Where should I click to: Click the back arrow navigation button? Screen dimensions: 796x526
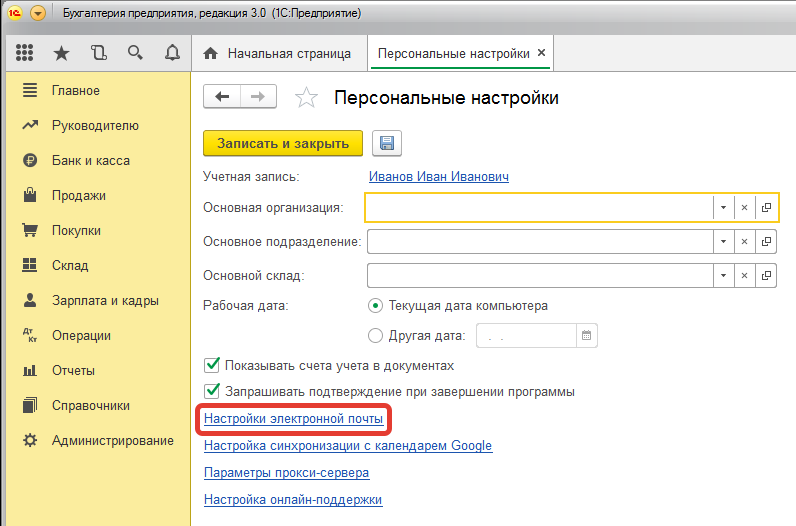[x=222, y=96]
